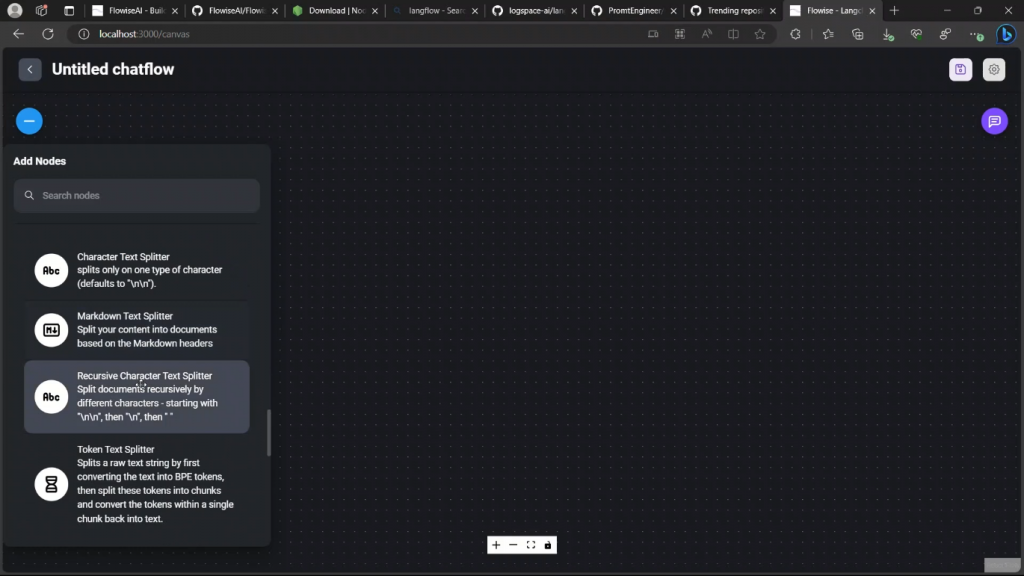
Task: Open the favorites list icon
Action: click(x=828, y=34)
